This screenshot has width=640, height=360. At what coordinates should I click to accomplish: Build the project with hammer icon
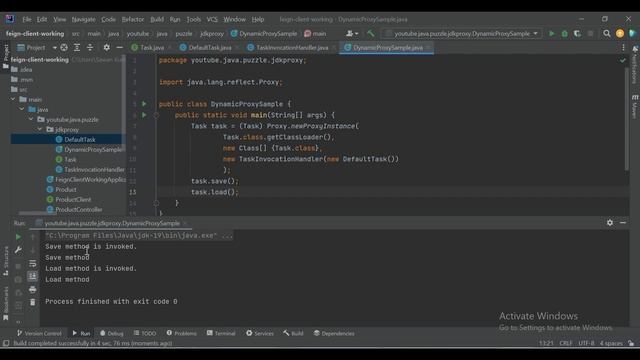coord(371,33)
